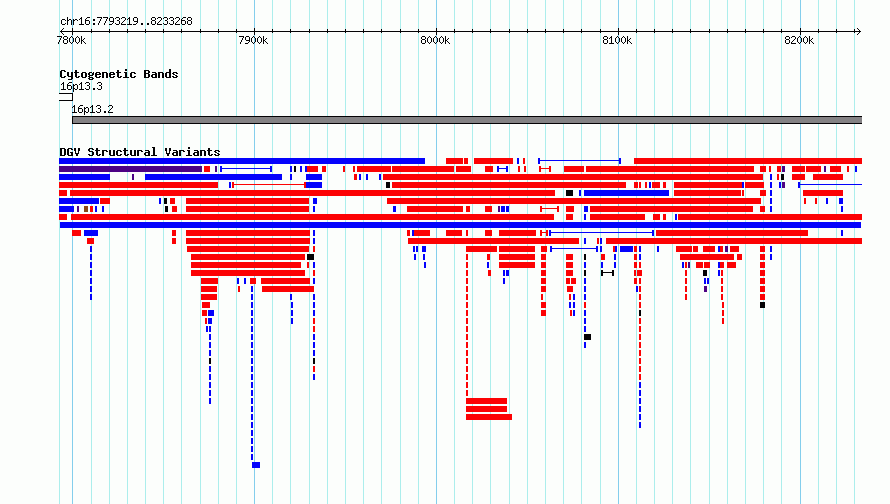The width and height of the screenshot is (890, 504).
Task: Select the purple variant bar near 7800k
Action: click(131, 169)
